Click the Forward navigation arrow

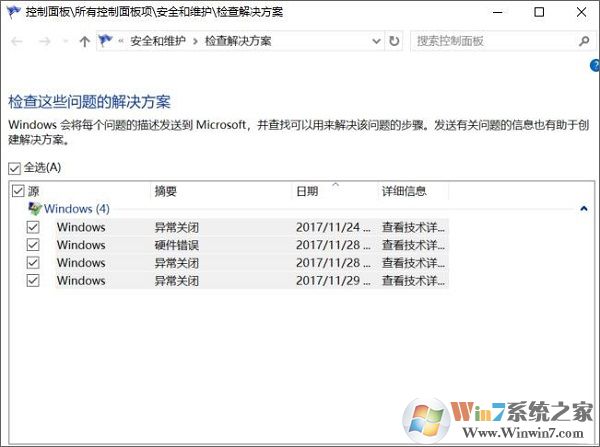[45, 41]
